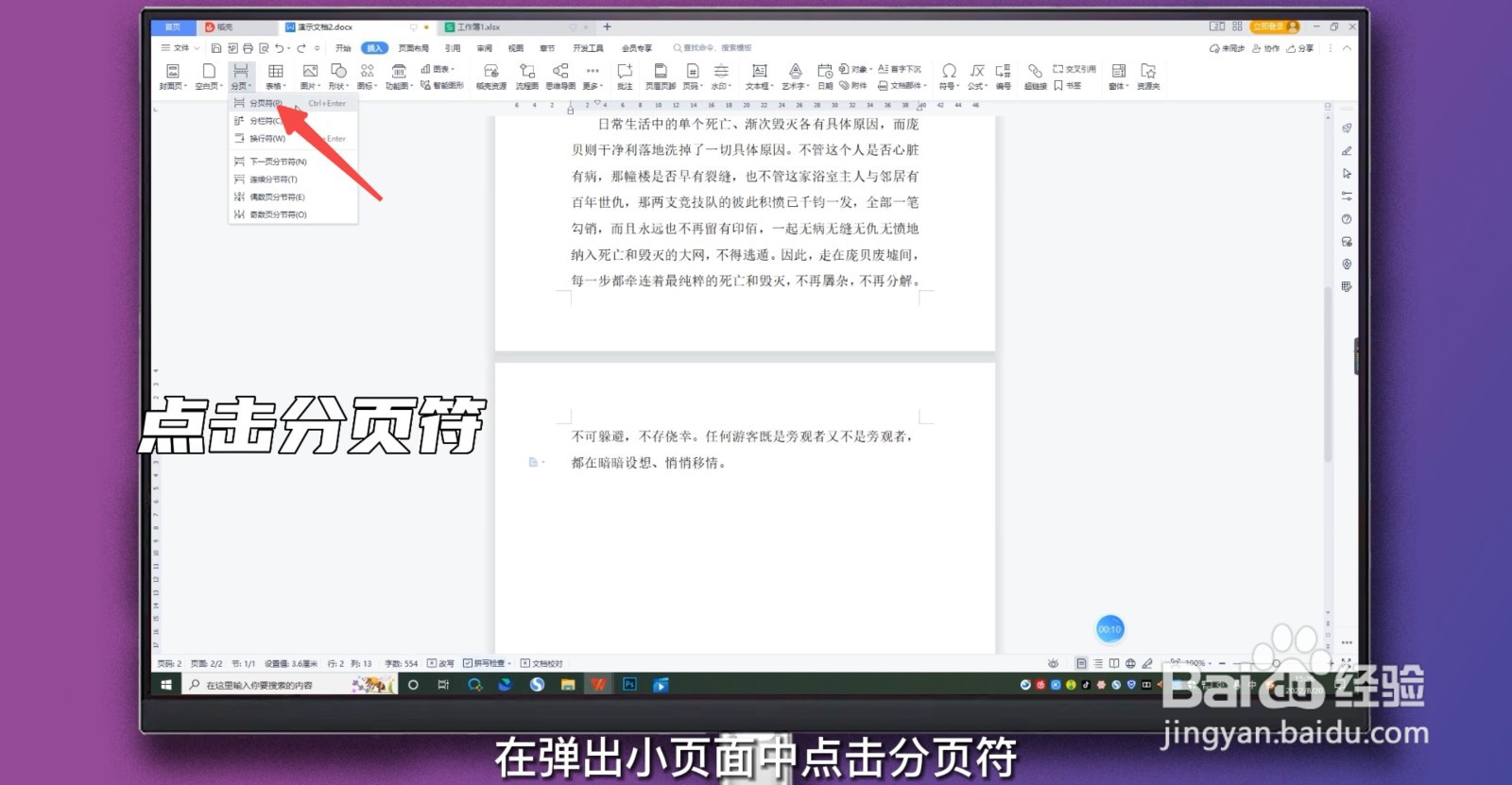Viewport: 1512px width, 785px height.
Task: Click the 艺术字 word art icon
Action: point(795,77)
